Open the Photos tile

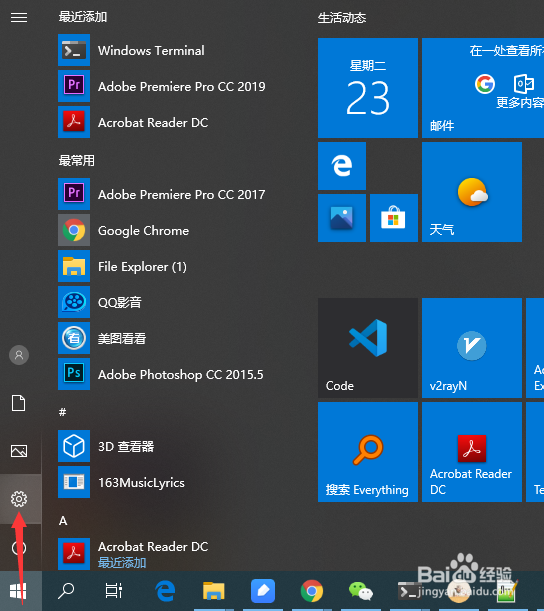point(342,217)
